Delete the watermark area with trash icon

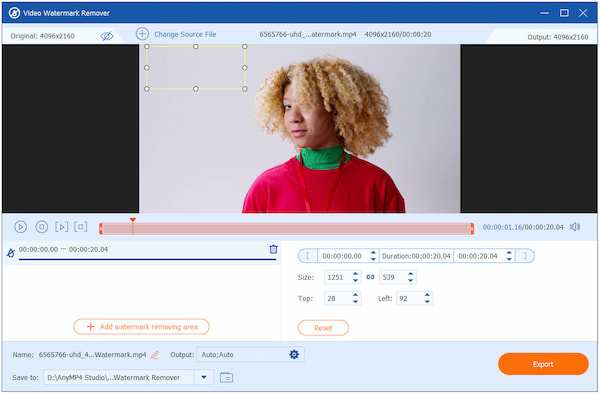273,249
